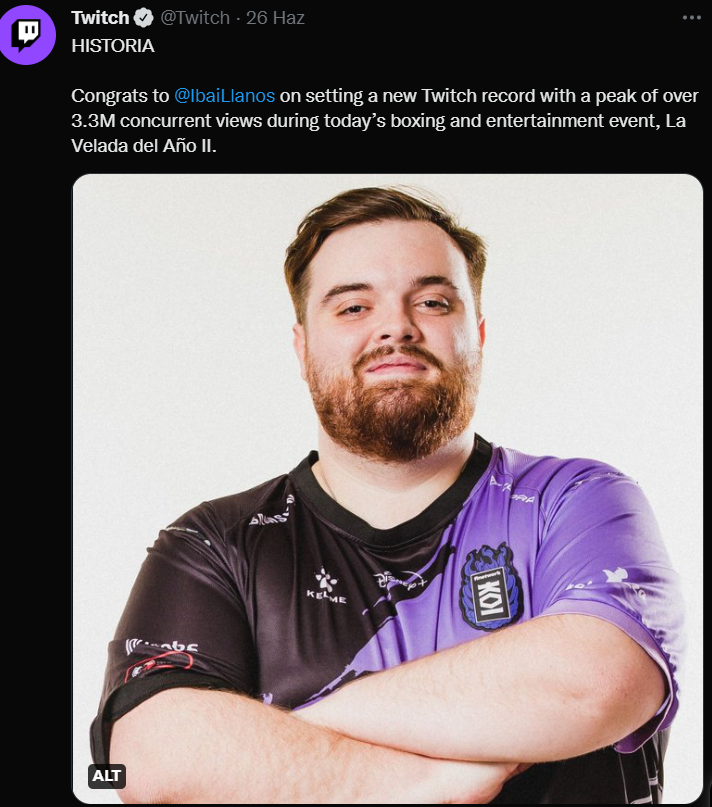Click the Kelme logo on the jersey
712x807 pixels.
point(326,586)
